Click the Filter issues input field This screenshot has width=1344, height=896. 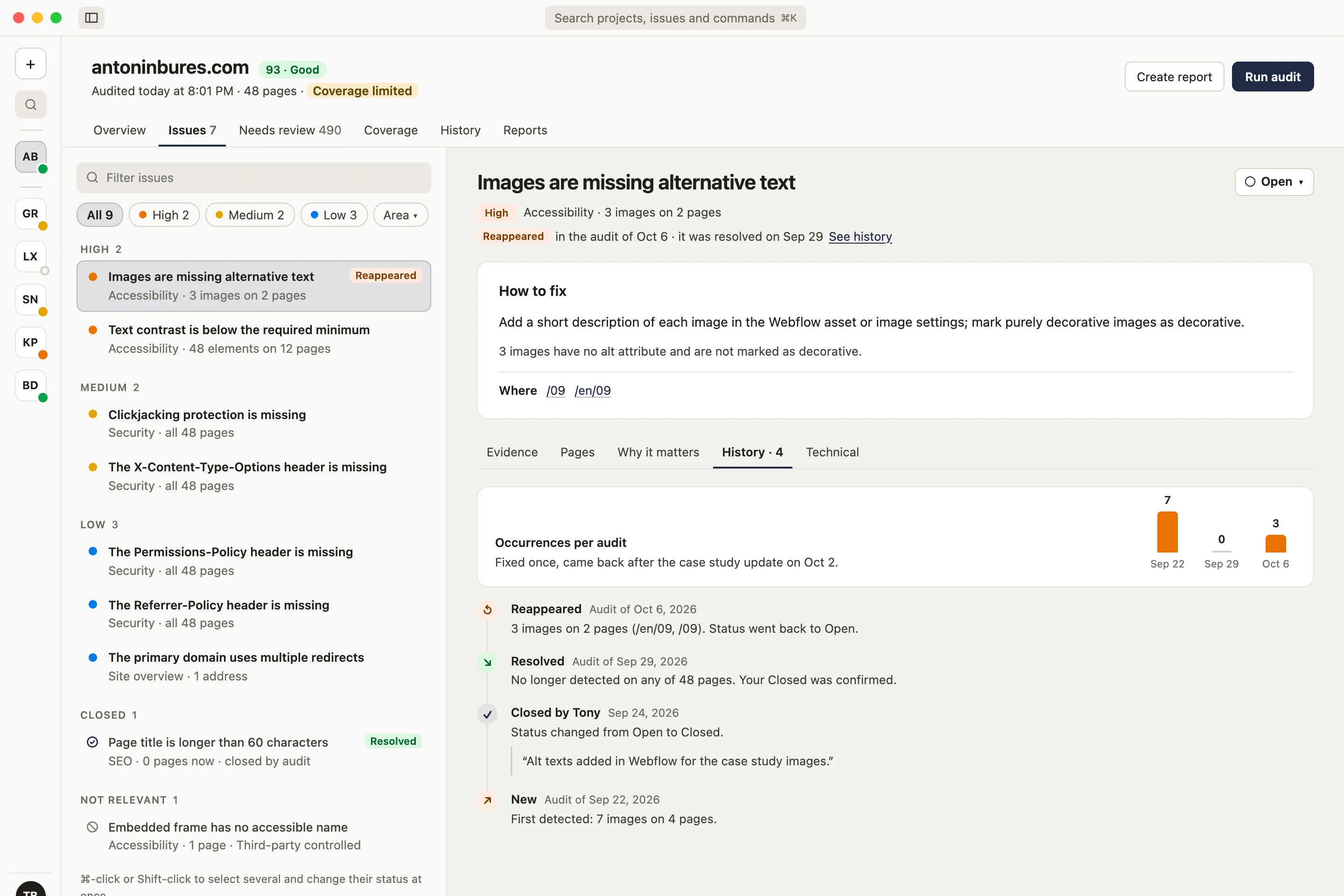(x=254, y=178)
